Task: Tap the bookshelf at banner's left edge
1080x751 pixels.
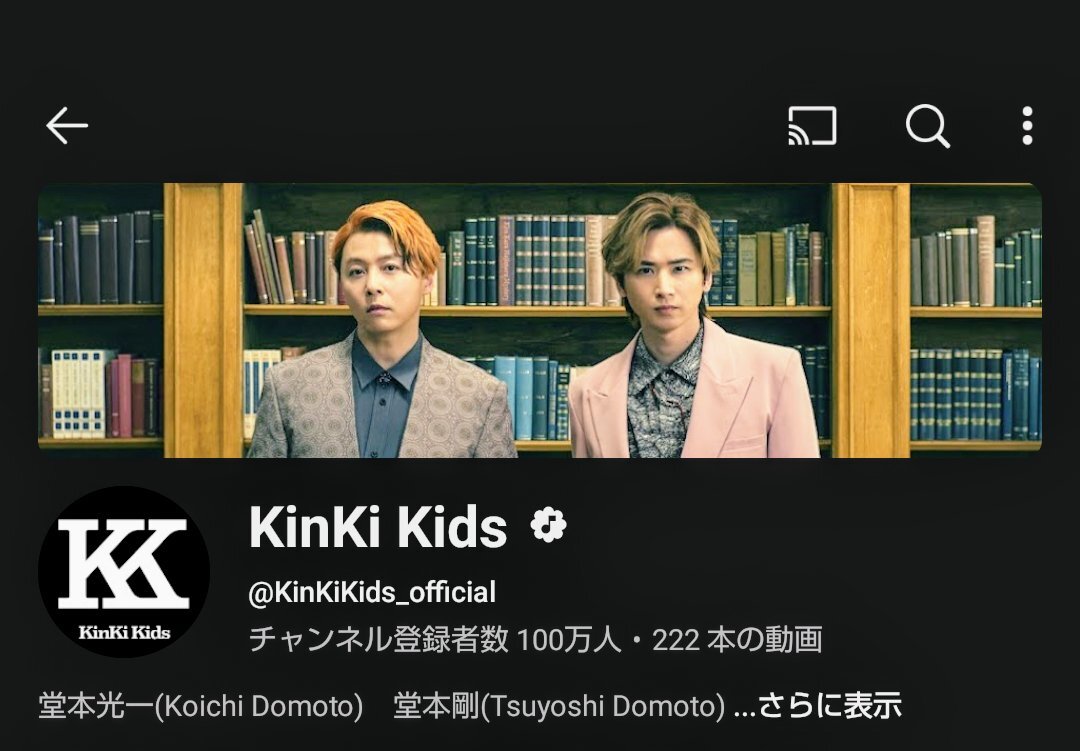Action: 101,320
